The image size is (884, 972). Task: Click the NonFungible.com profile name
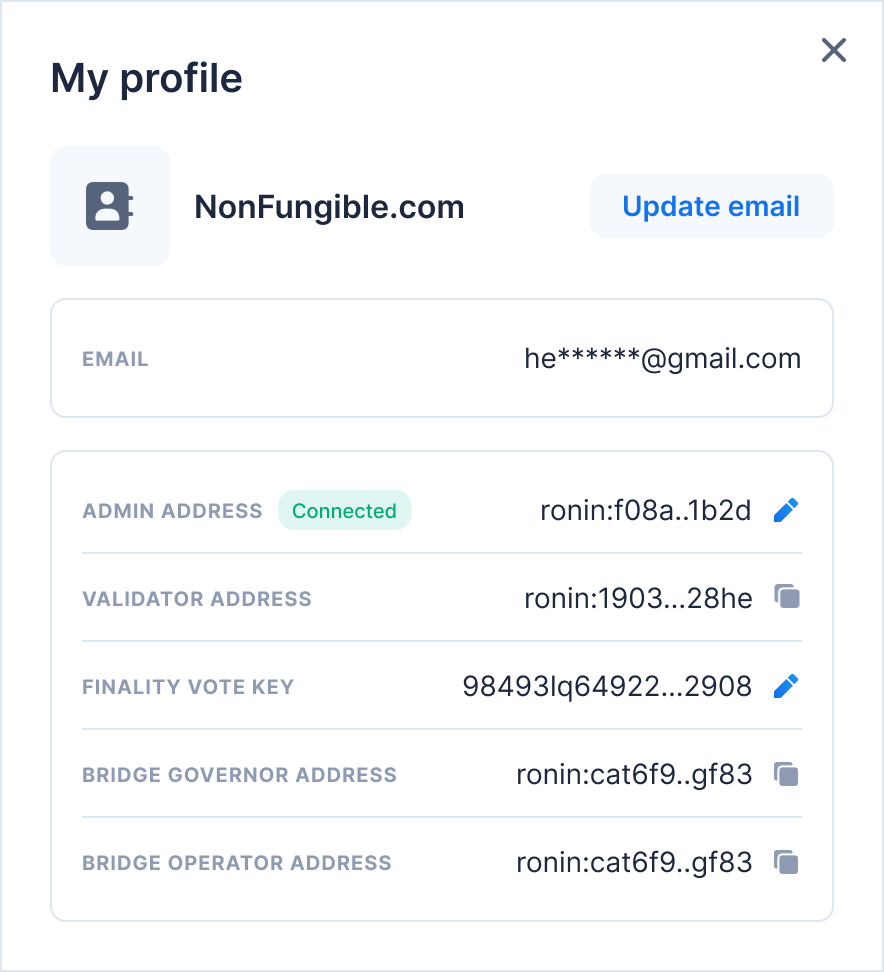click(x=329, y=207)
